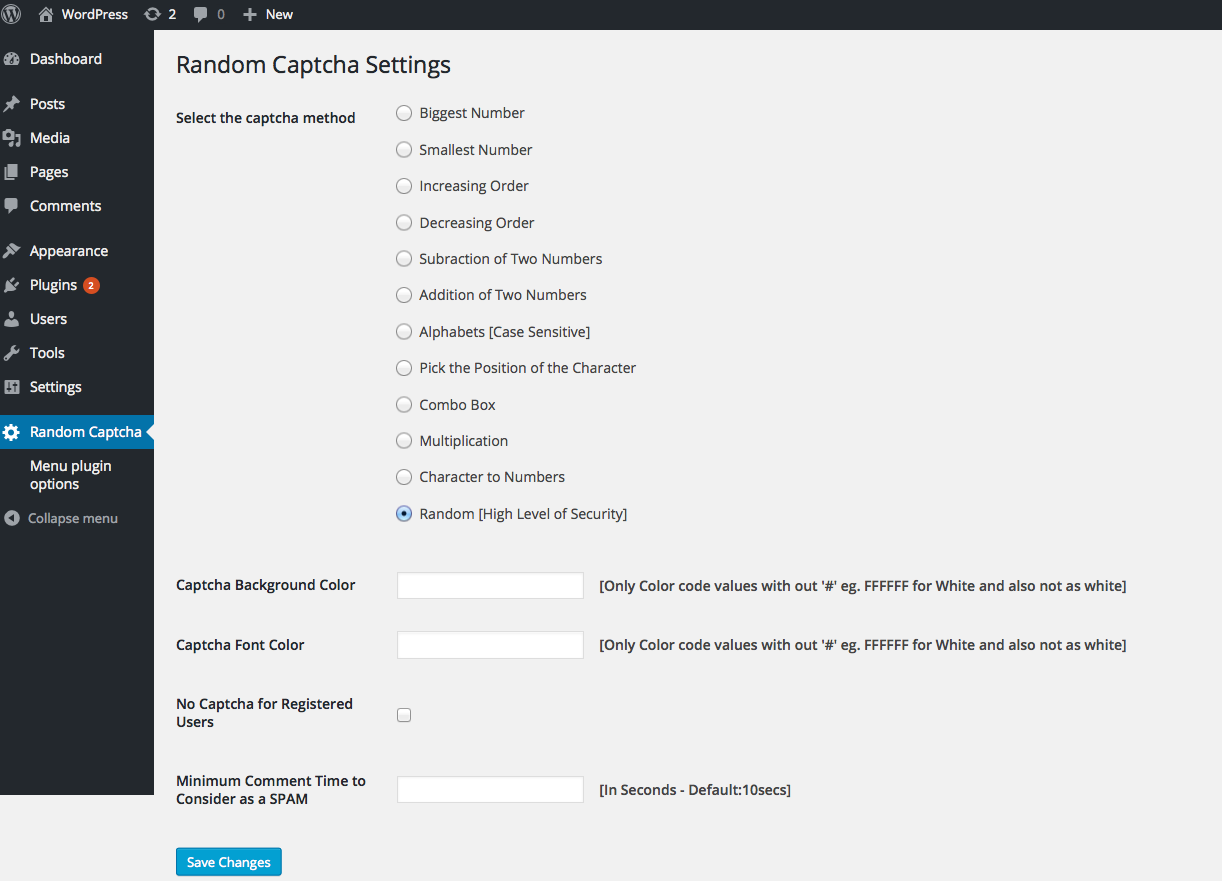This screenshot has height=881, width=1222.
Task: Choose the Increasing Order radio option
Action: click(404, 186)
